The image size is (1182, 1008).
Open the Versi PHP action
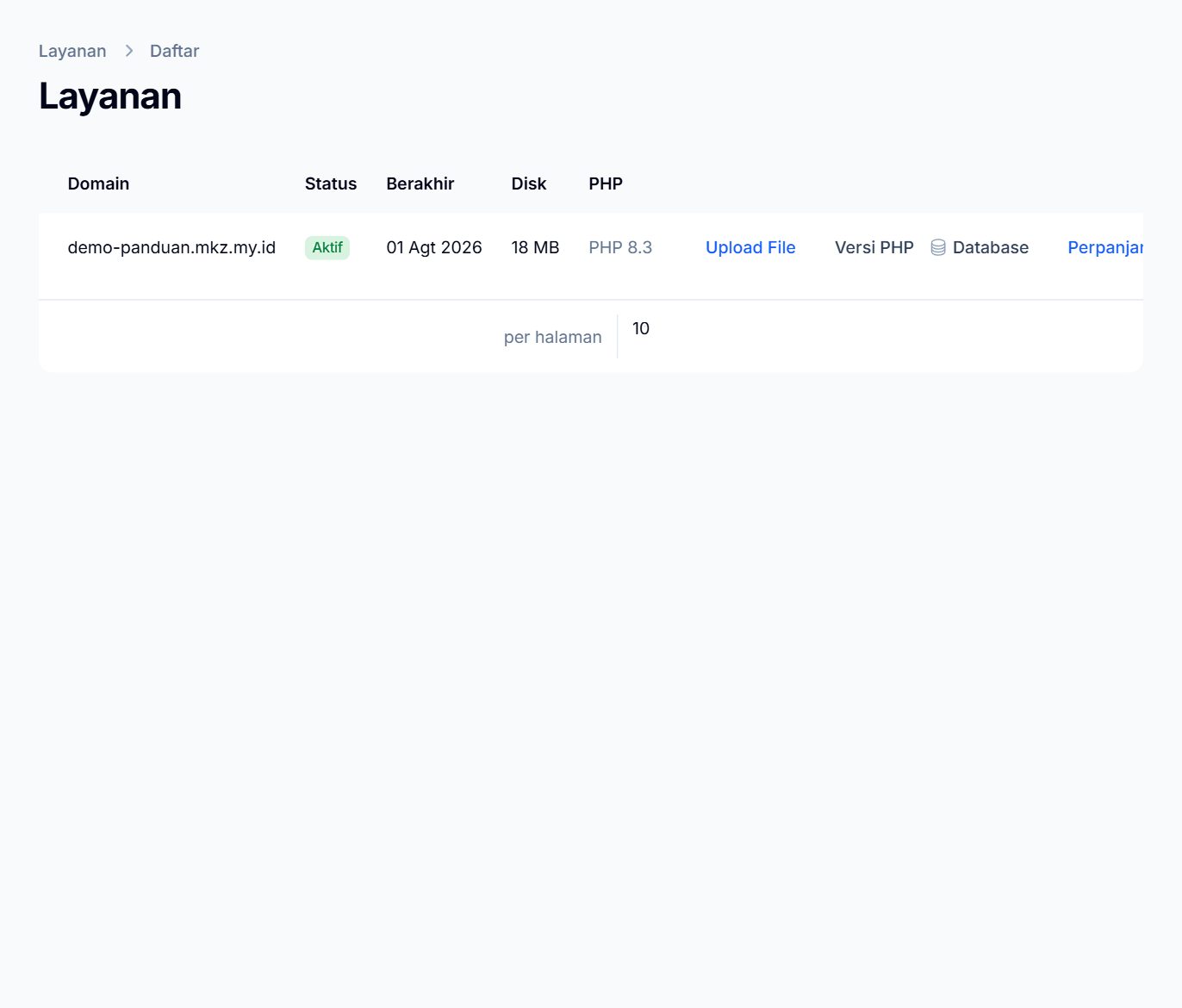874,247
